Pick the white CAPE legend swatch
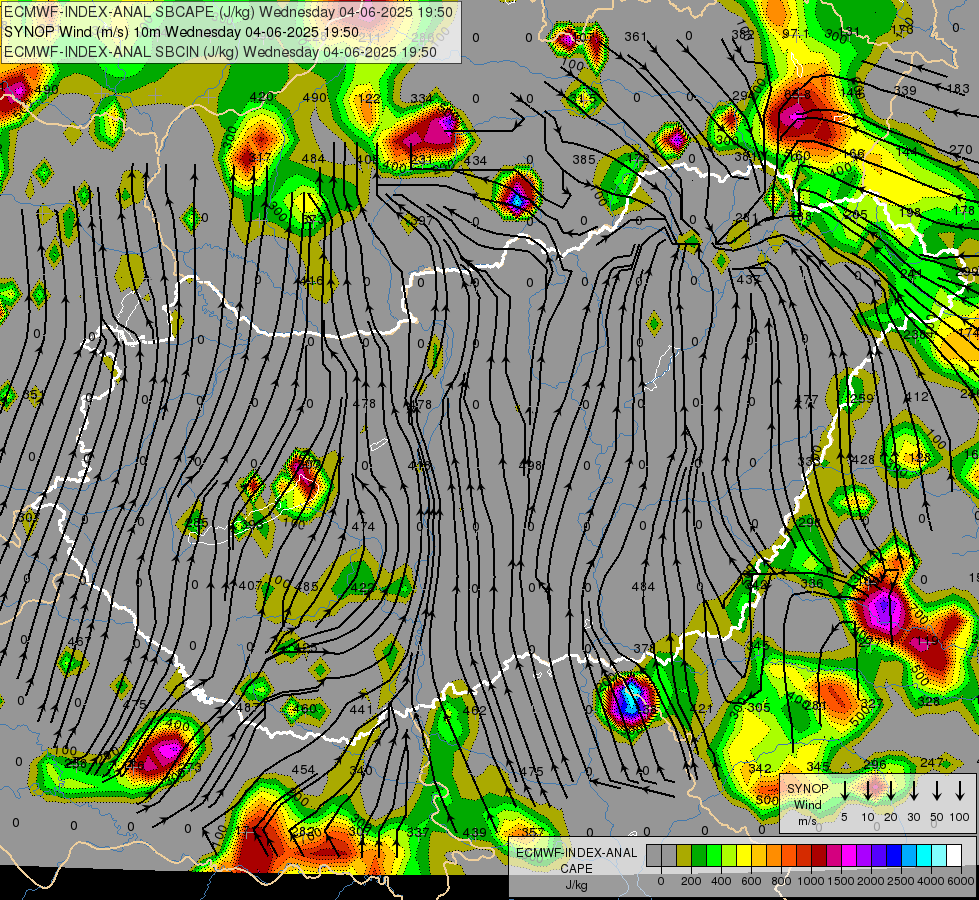Image resolution: width=979 pixels, height=900 pixels. (x=953, y=856)
